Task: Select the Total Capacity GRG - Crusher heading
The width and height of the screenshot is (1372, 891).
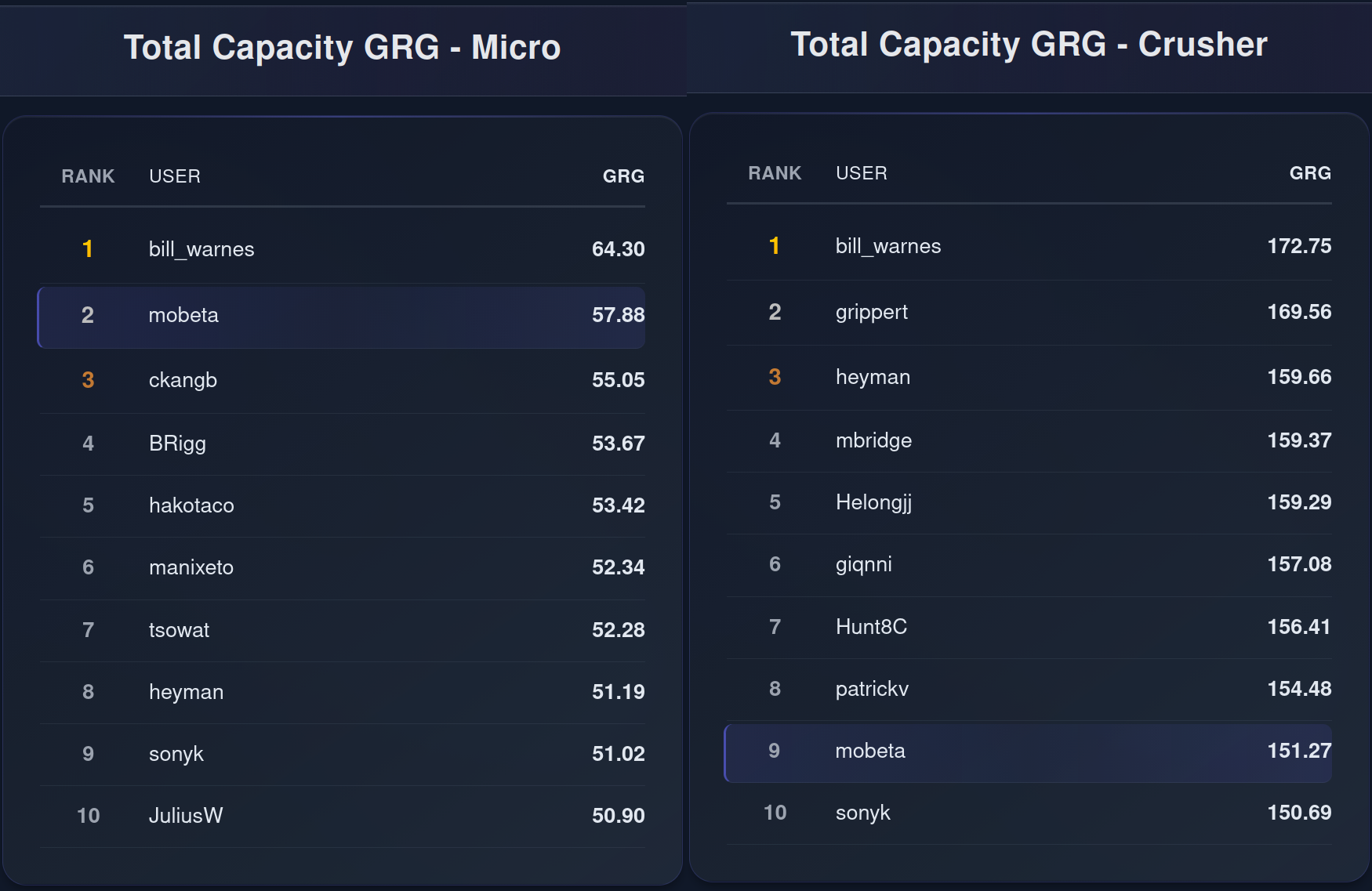Action: coord(1029,45)
